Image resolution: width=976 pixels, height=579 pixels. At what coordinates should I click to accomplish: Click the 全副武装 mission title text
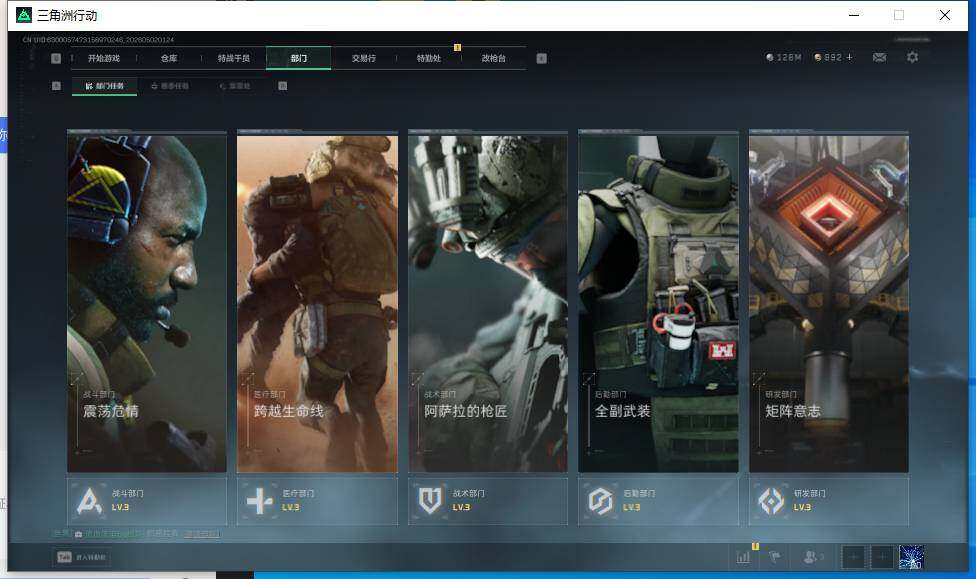pyautogui.click(x=622, y=411)
